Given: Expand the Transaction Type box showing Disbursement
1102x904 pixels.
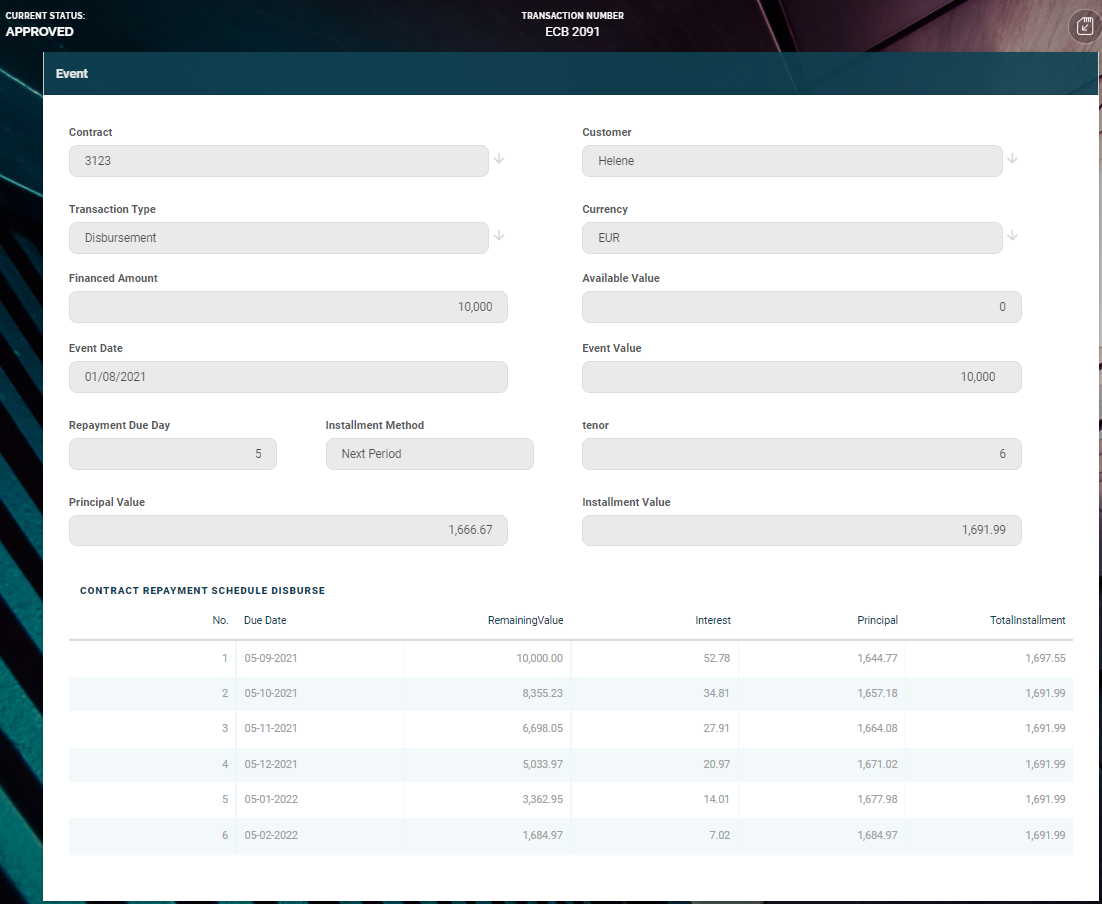Looking at the screenshot, I should click(x=278, y=238).
